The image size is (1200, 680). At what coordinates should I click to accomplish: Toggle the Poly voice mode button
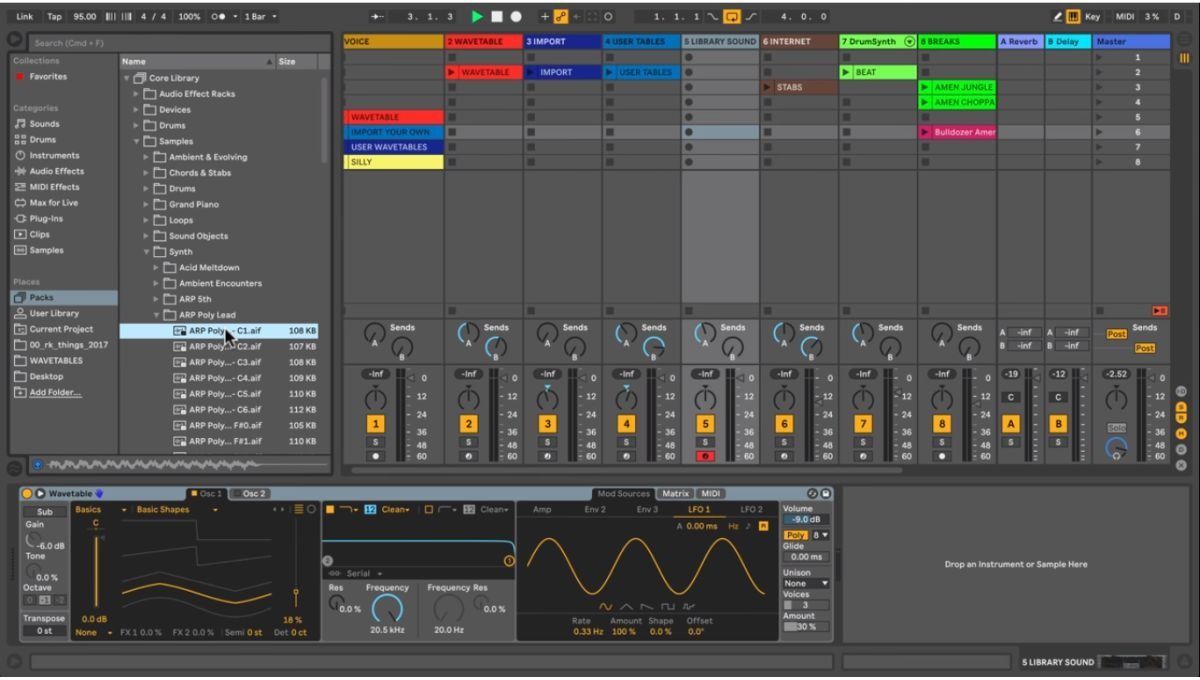point(796,535)
